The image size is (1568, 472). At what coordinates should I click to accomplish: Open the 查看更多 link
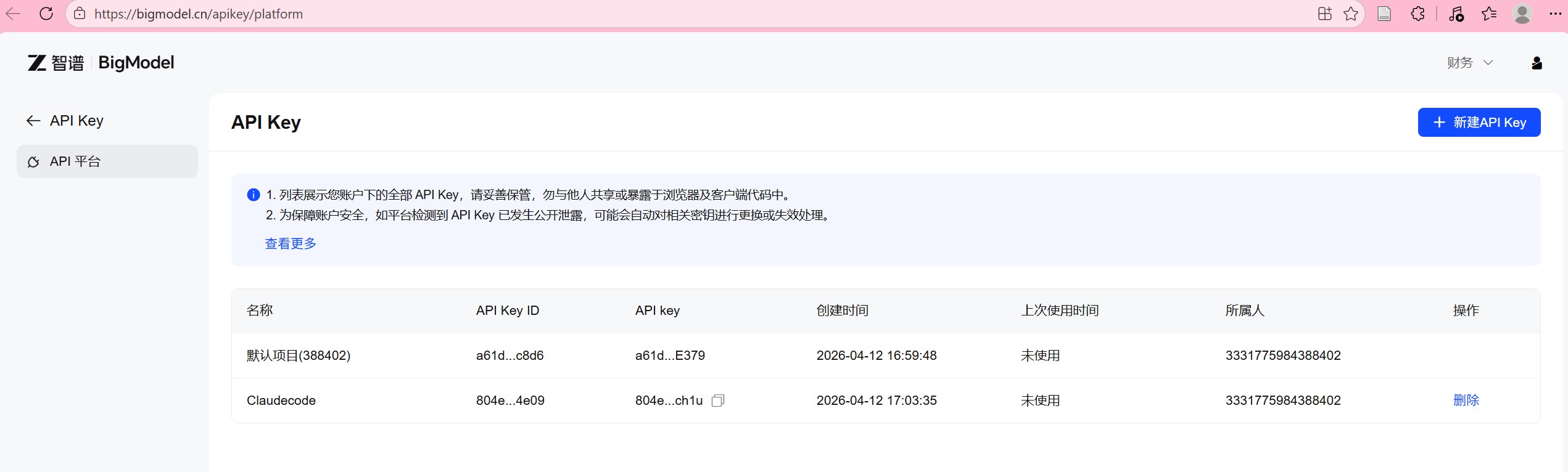pos(291,243)
